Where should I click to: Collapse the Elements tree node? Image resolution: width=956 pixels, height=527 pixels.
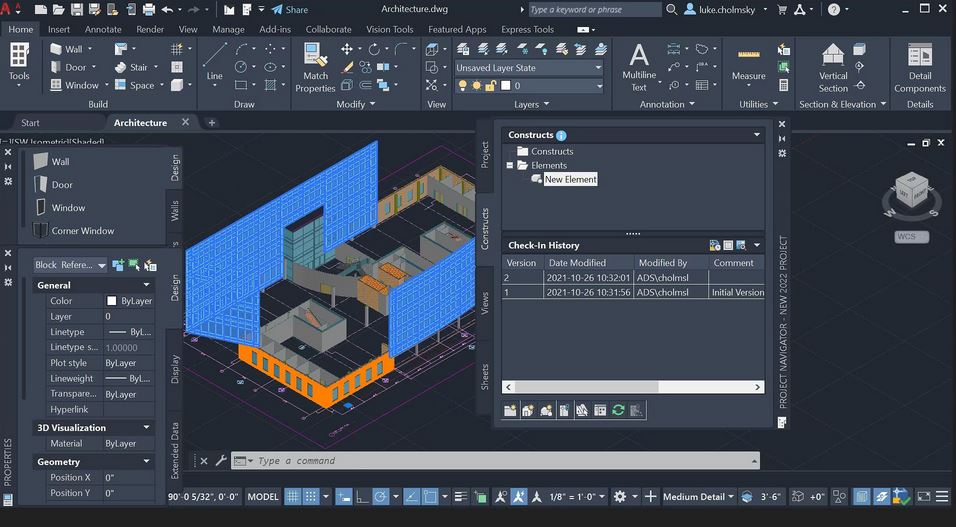point(510,165)
